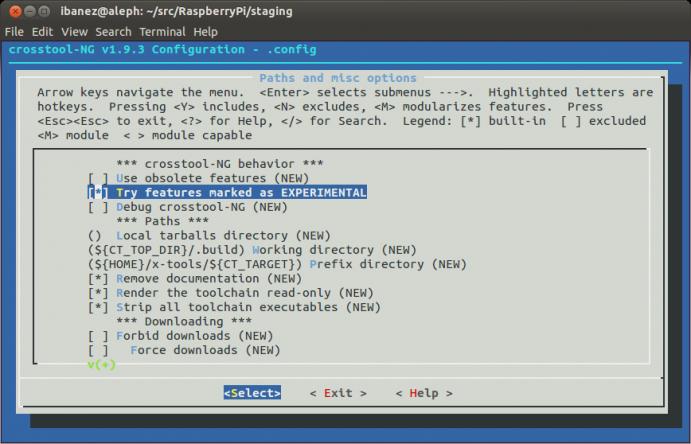Open the Edit menu
691x444 pixels.
point(42,32)
